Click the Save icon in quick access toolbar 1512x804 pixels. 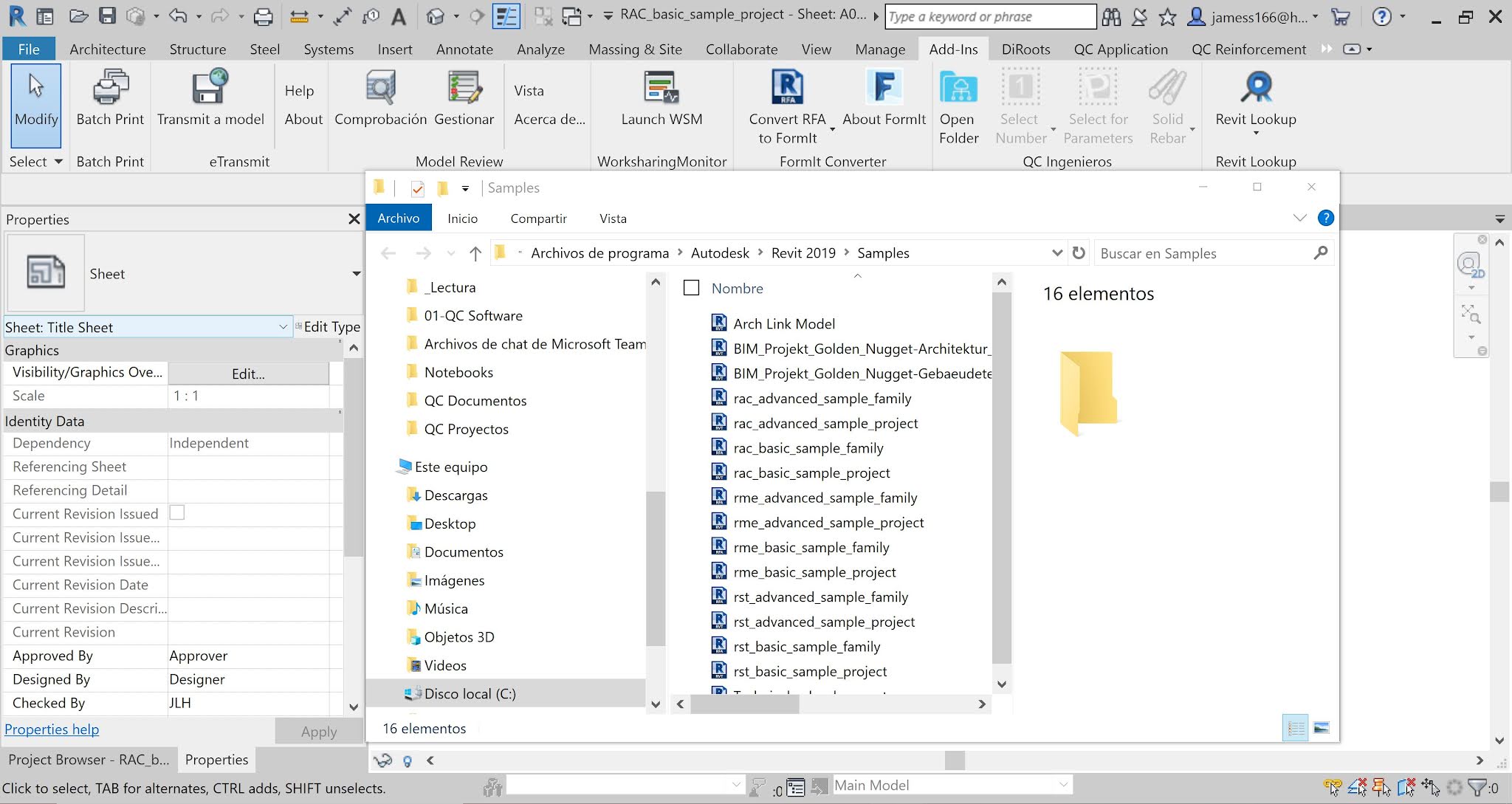[x=108, y=16]
